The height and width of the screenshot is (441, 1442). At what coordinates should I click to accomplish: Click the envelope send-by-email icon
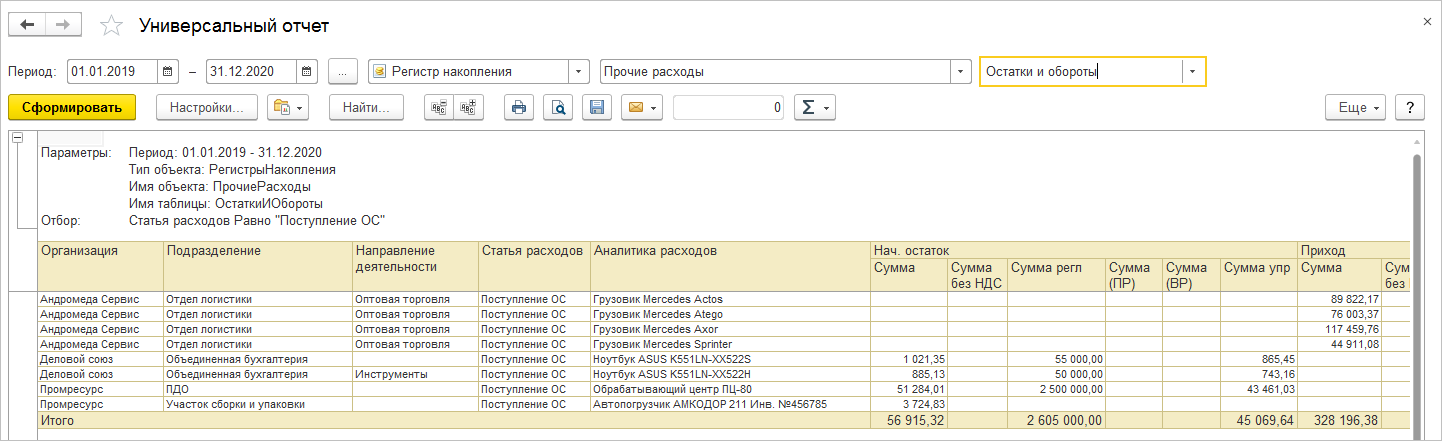[x=642, y=107]
